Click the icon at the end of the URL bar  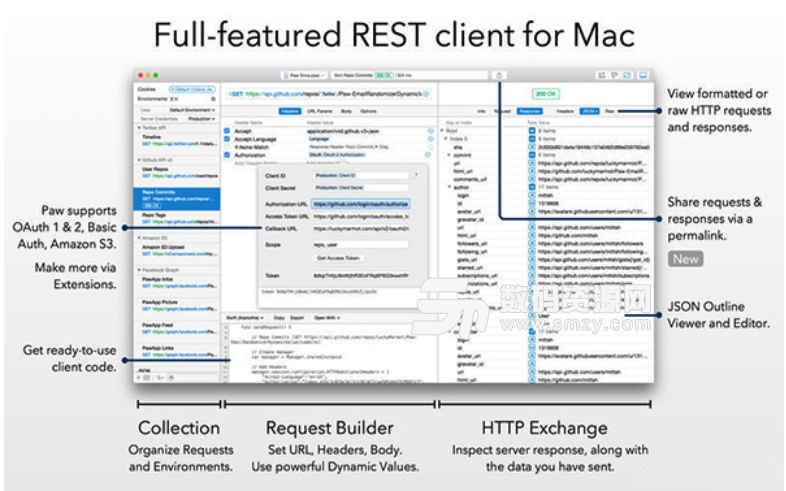pos(426,94)
